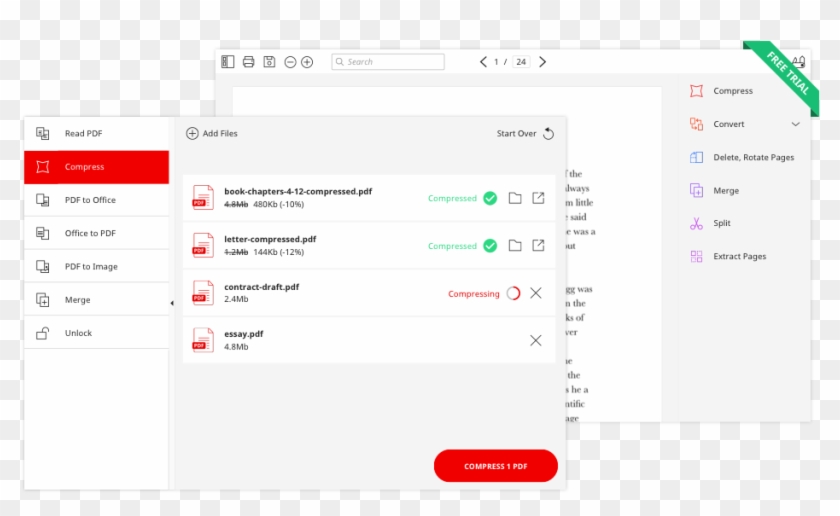Go to next page in viewer

[543, 62]
